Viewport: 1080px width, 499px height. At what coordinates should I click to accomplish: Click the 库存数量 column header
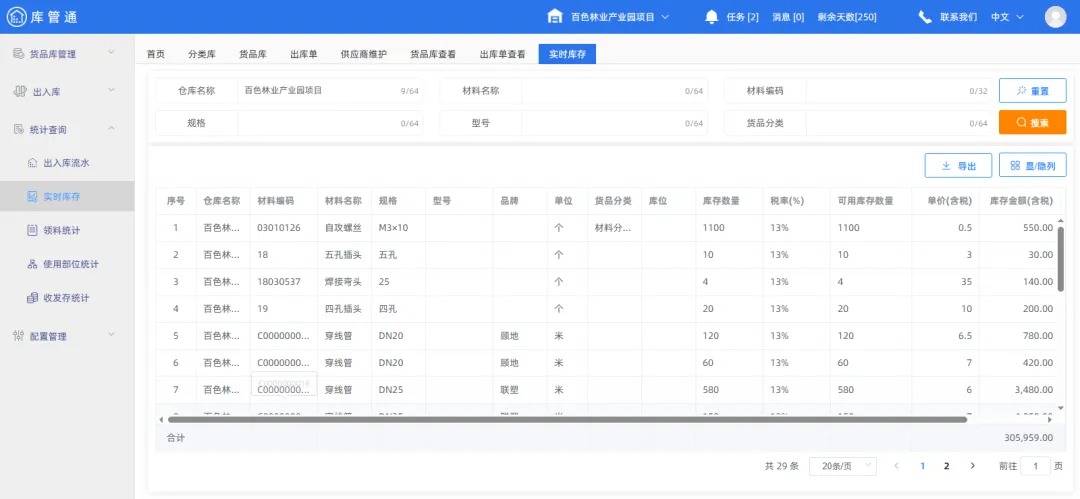(x=721, y=201)
